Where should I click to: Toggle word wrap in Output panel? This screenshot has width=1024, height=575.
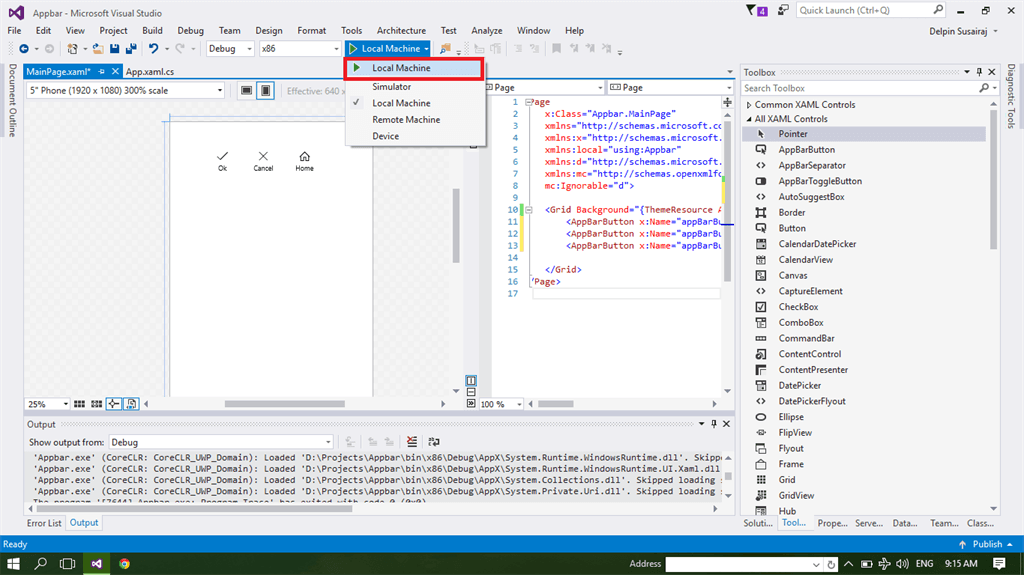[x=434, y=442]
